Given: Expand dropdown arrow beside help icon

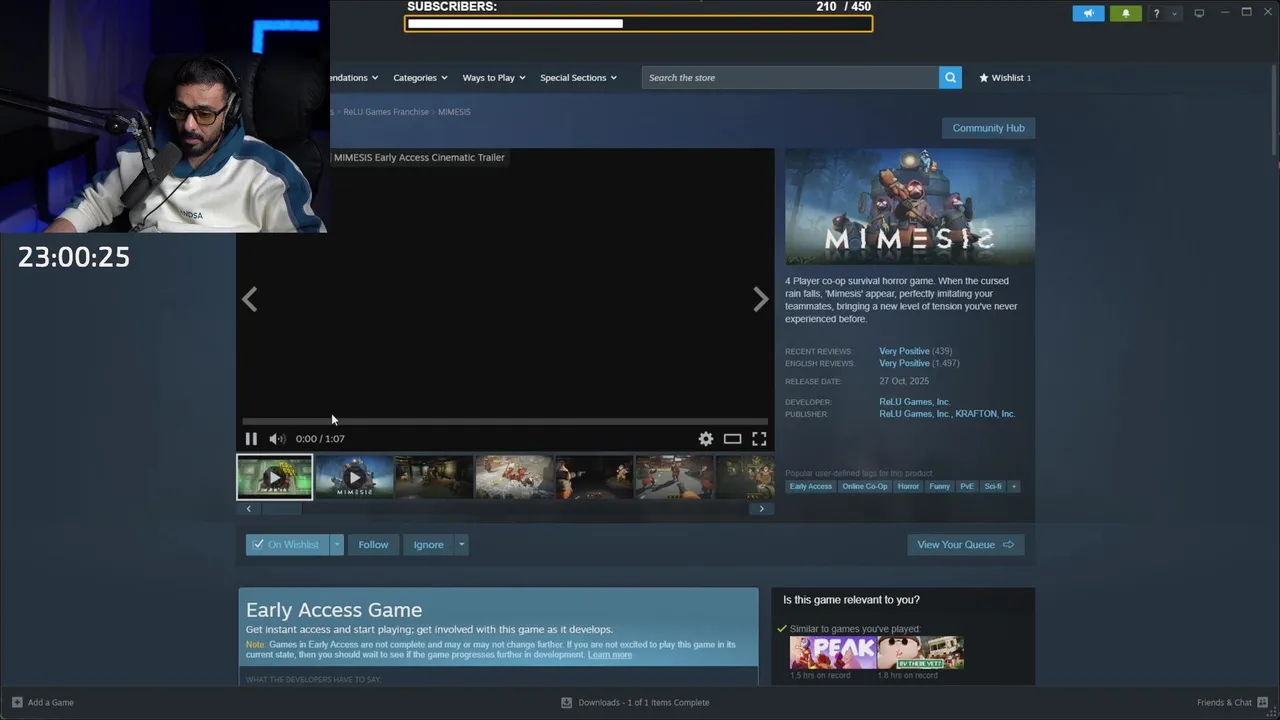Looking at the screenshot, I should coord(1175,14).
